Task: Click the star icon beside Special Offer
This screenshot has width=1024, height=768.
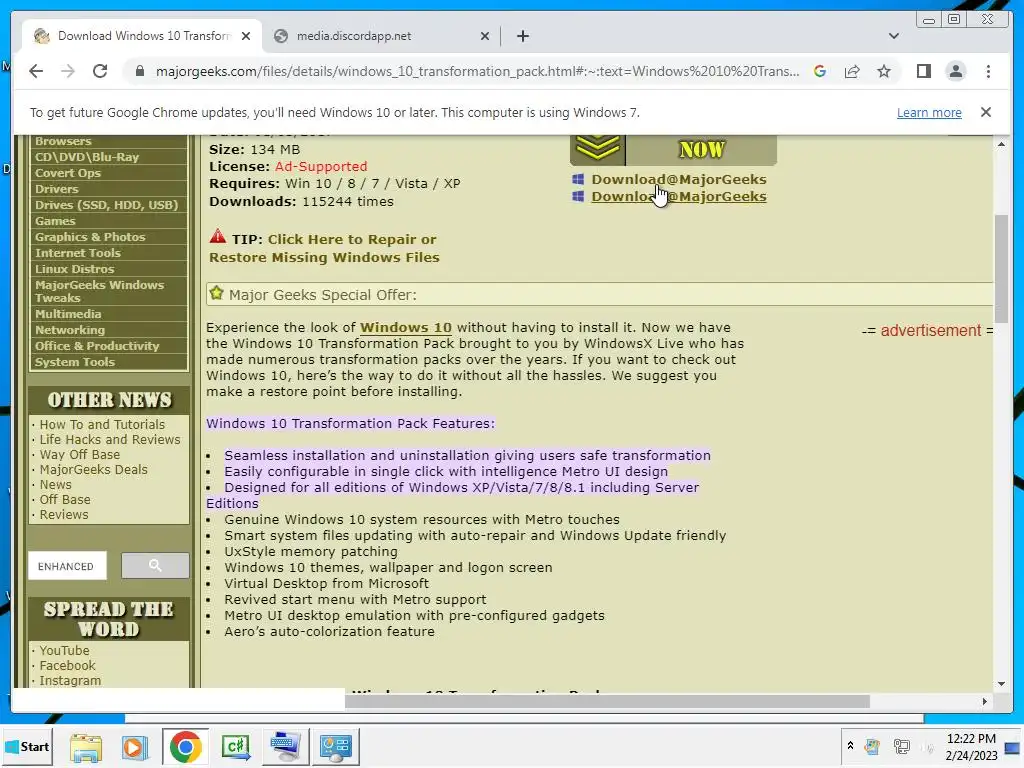Action: click(x=217, y=293)
